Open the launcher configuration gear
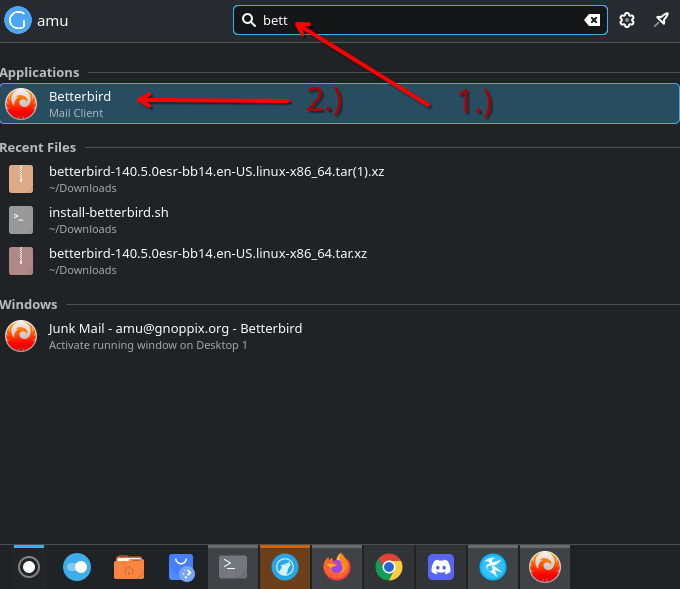This screenshot has height=589, width=680. pyautogui.click(x=627, y=21)
